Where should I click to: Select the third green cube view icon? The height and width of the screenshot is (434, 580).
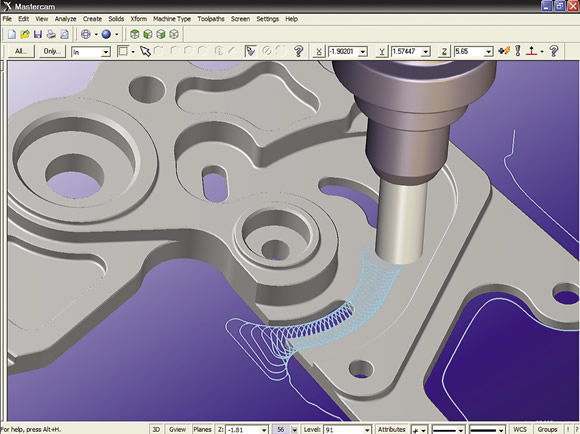(161, 34)
